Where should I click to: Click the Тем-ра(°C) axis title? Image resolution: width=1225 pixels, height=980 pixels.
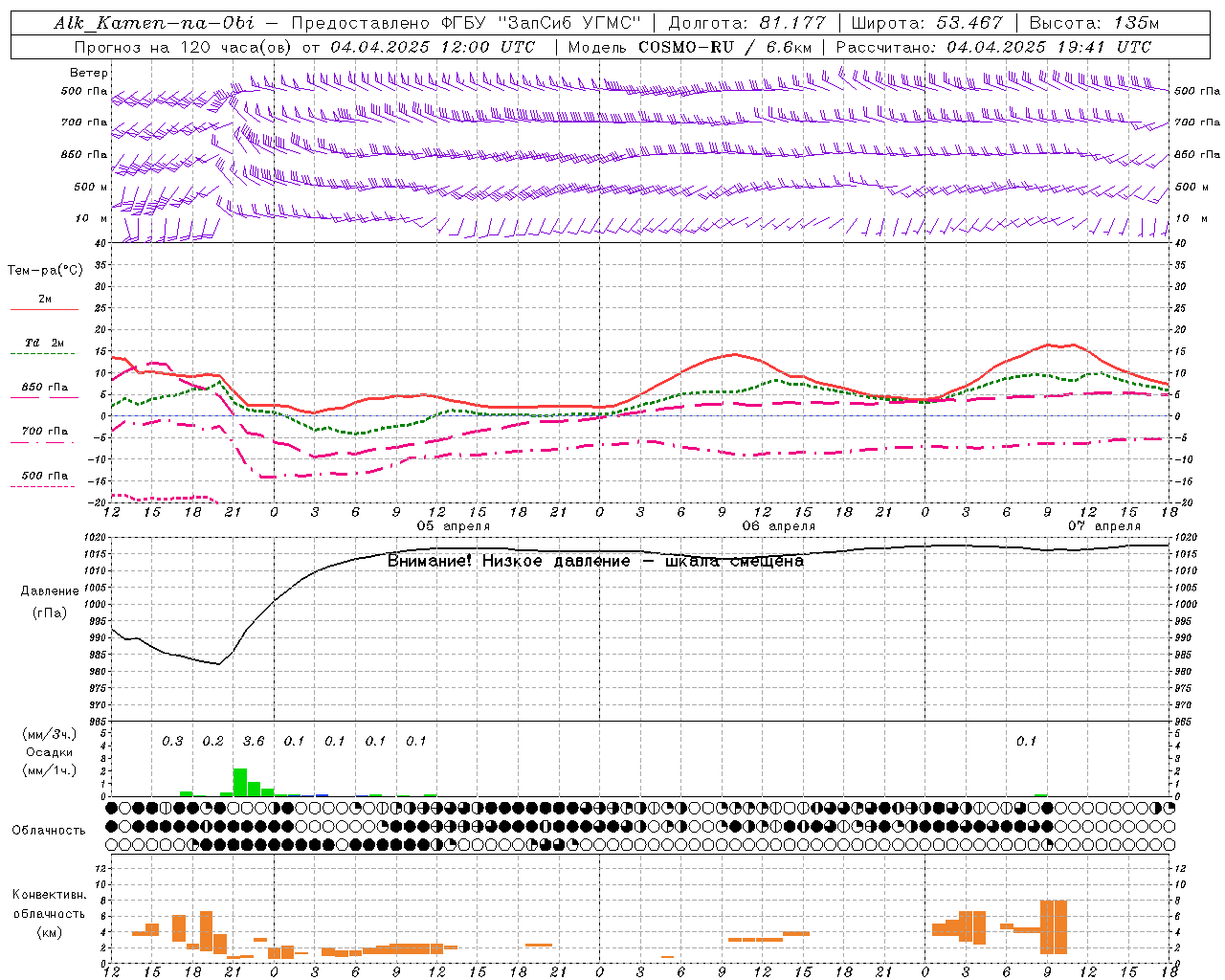pyautogui.click(x=45, y=271)
